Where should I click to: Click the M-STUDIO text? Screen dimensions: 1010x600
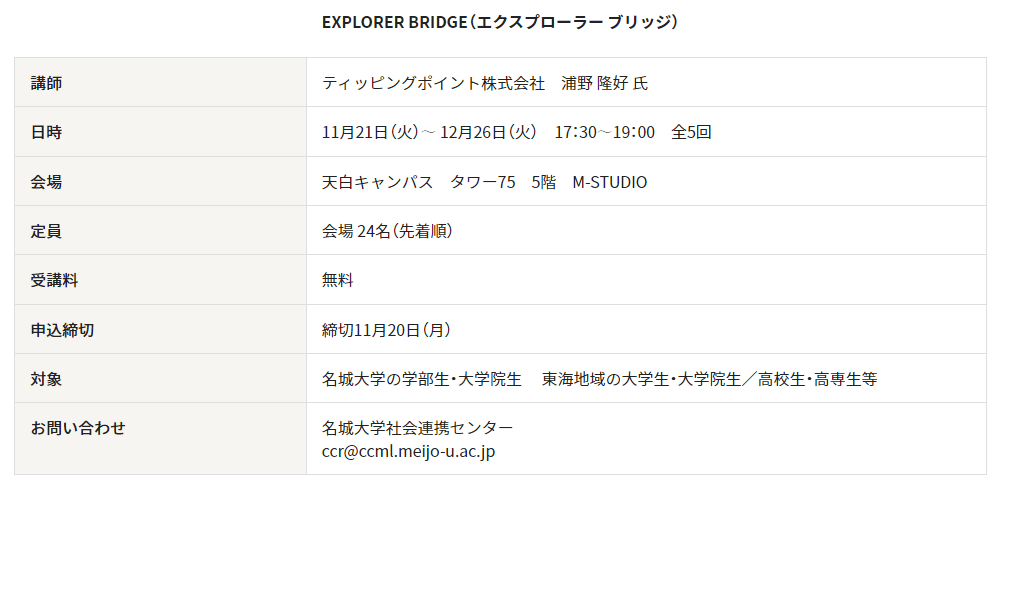(x=609, y=182)
